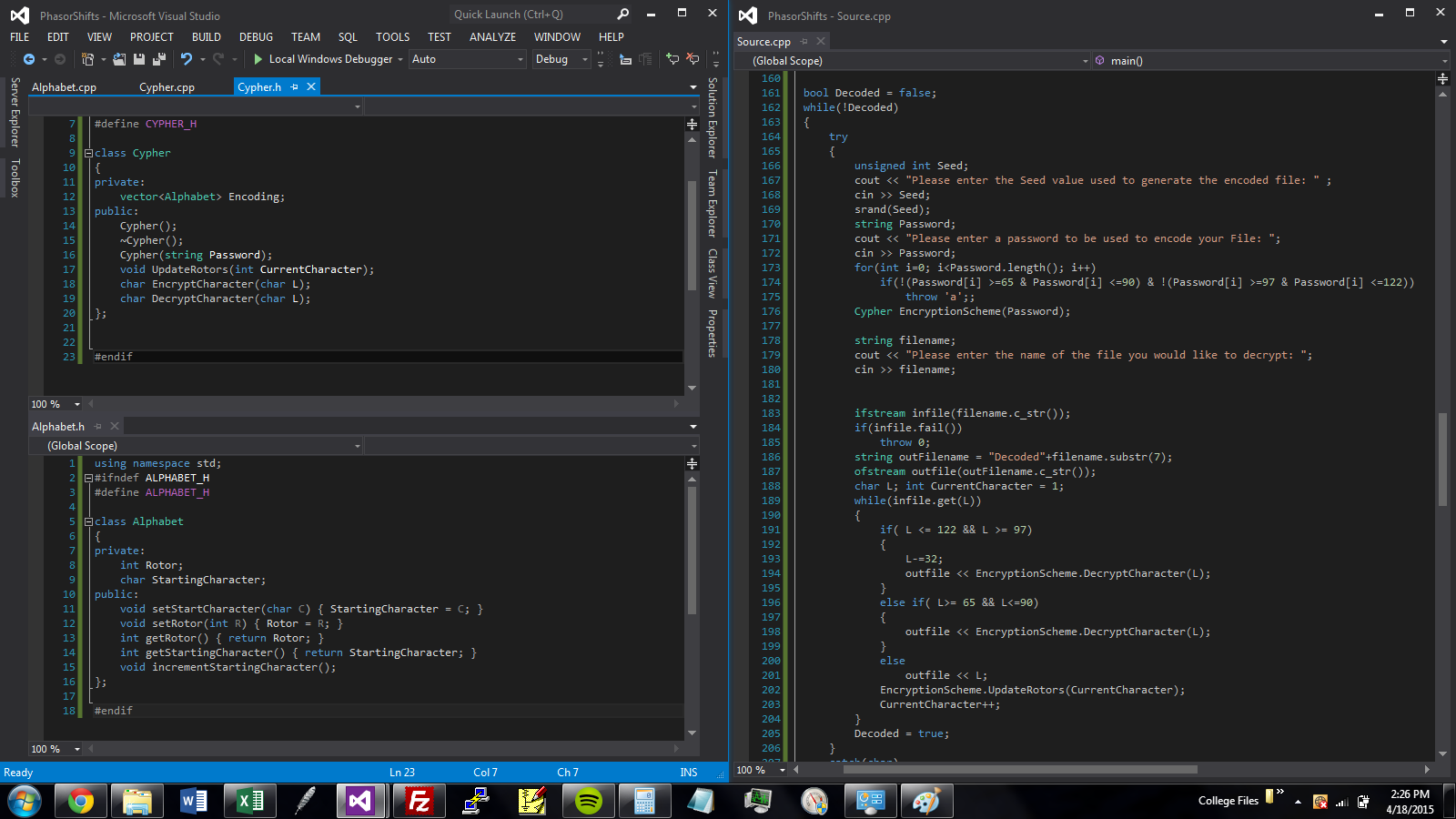This screenshot has width=1456, height=819.
Task: Collapse the class Alphabet outline block
Action: (88, 522)
